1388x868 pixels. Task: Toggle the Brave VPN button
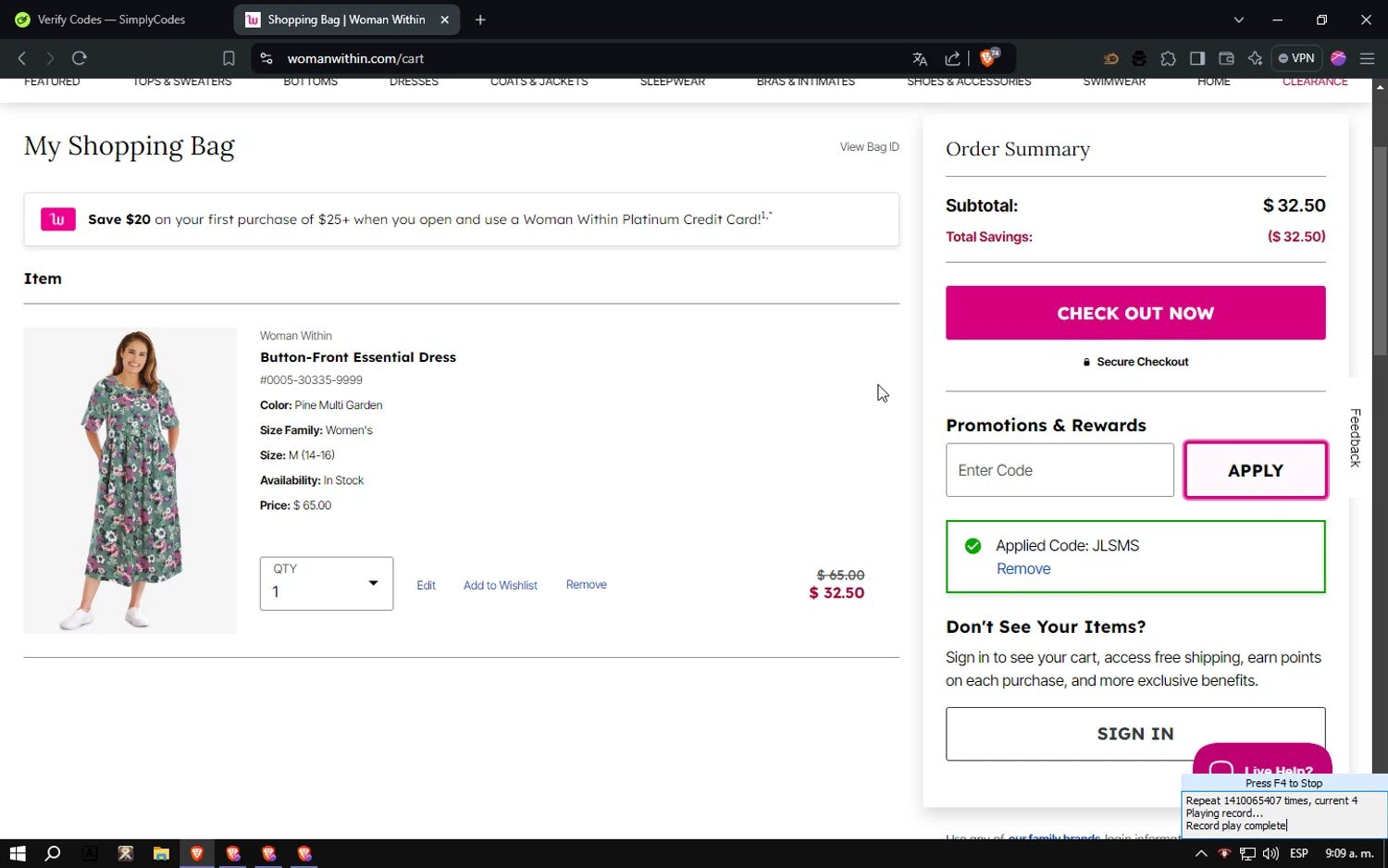1296,58
